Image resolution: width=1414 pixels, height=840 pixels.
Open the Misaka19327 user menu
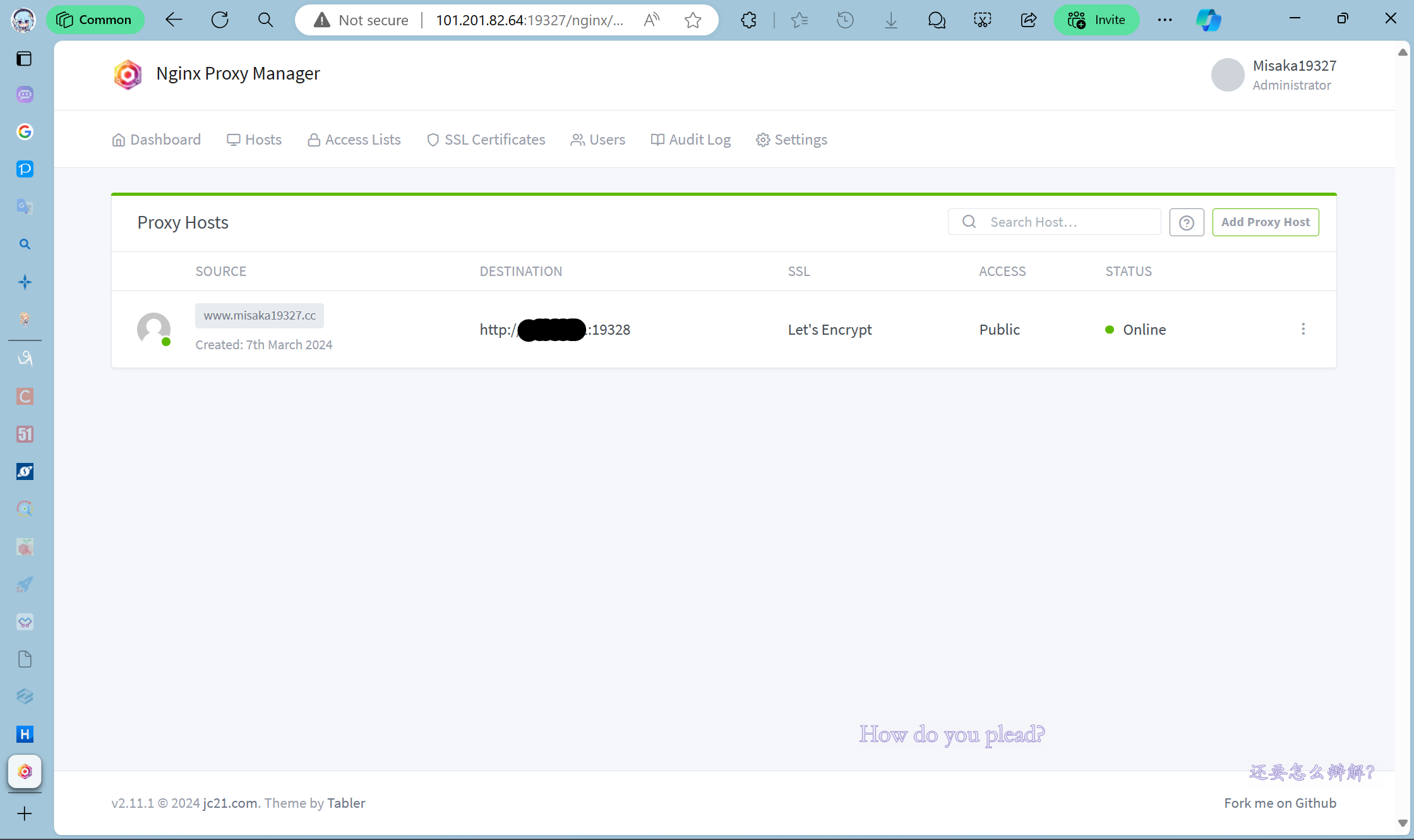click(x=1274, y=75)
